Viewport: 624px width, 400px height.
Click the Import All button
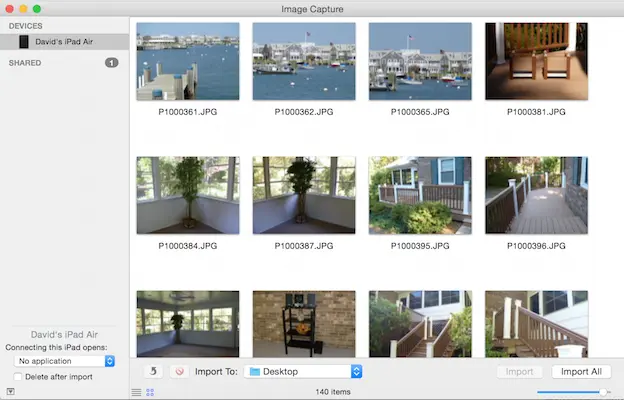581,371
